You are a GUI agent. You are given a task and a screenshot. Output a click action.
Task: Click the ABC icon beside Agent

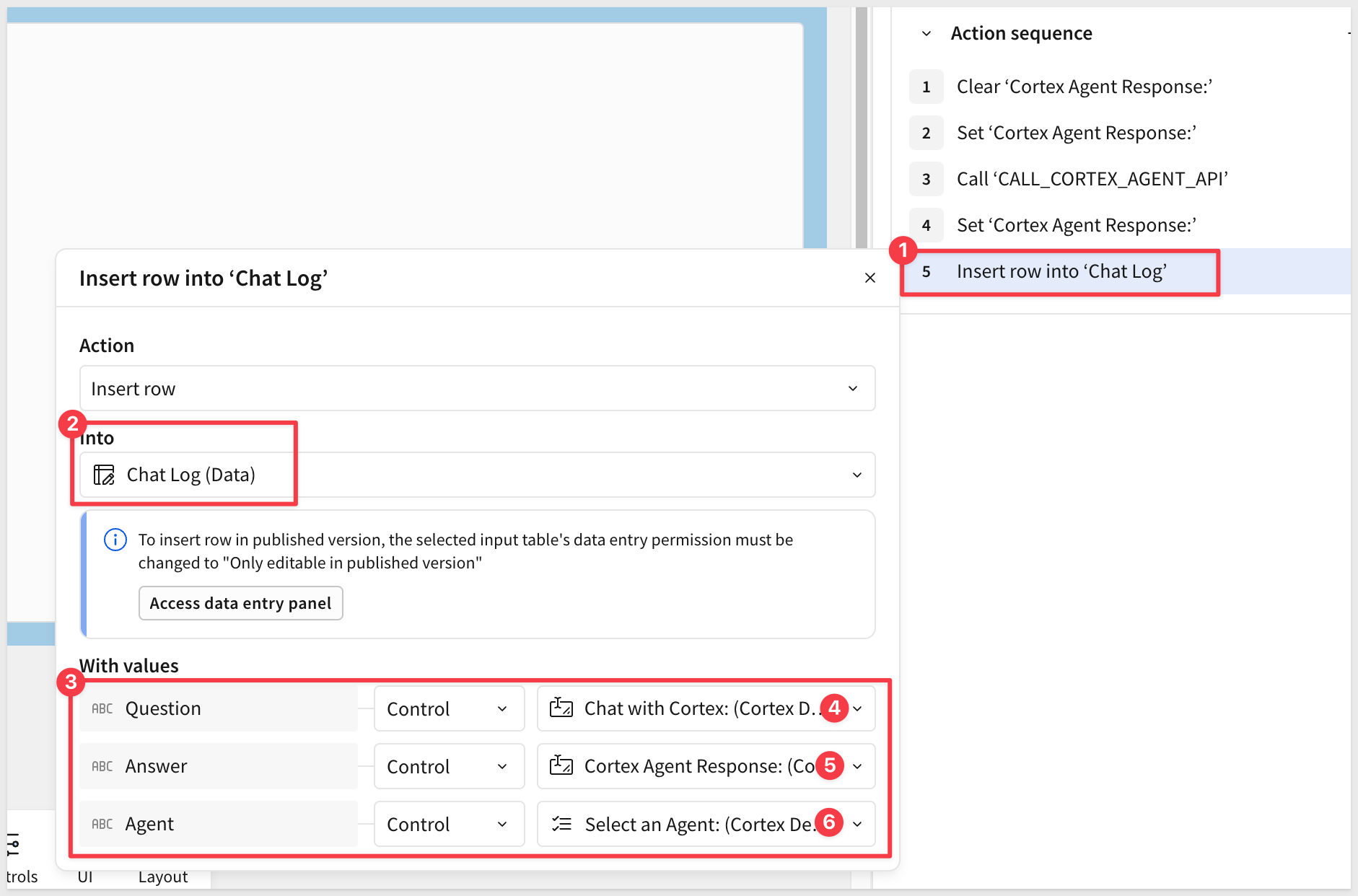coord(102,824)
